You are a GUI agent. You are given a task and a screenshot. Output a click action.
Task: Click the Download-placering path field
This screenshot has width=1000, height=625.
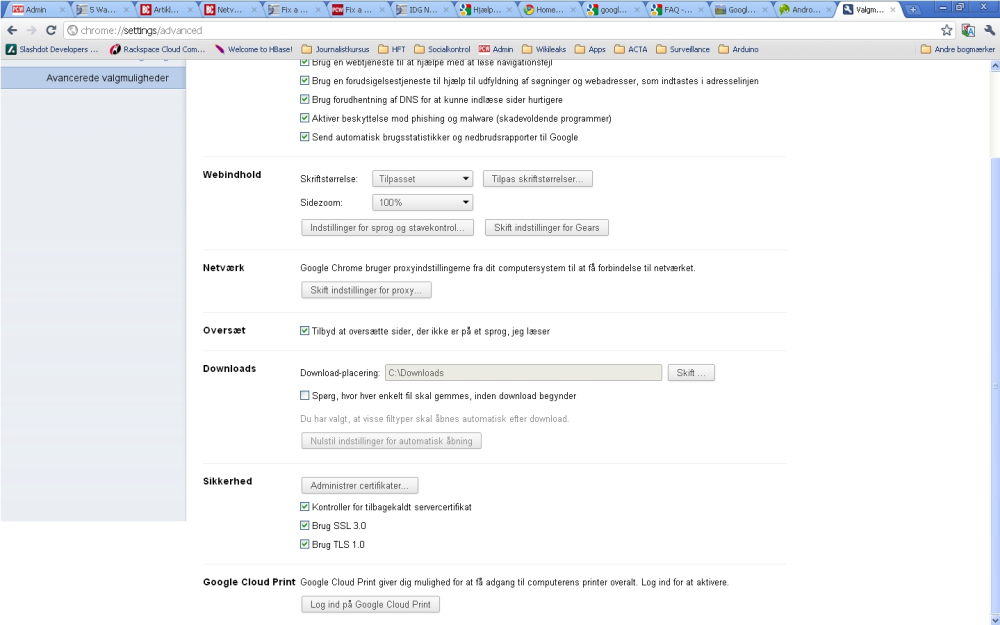[x=523, y=372]
